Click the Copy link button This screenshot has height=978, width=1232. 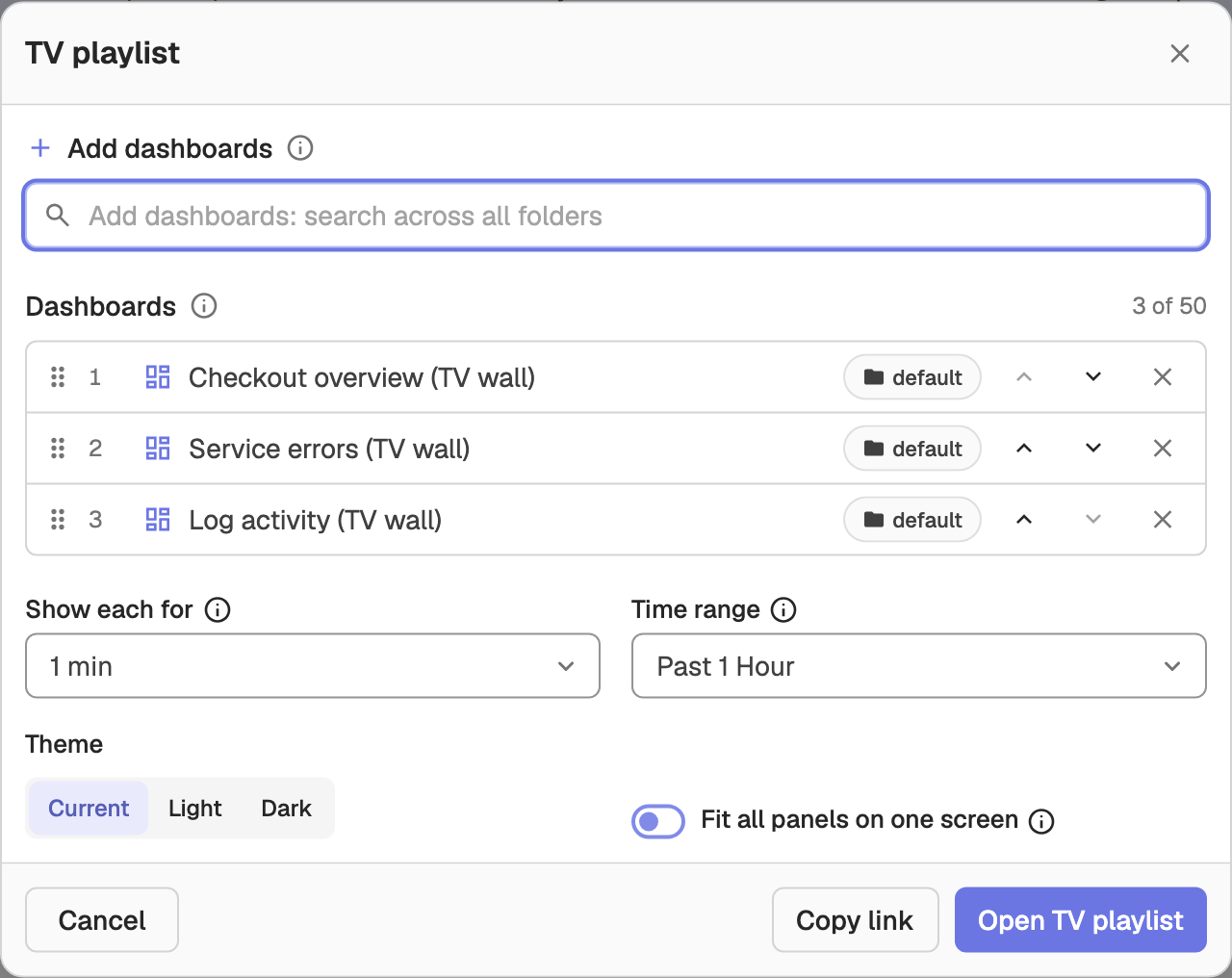pyautogui.click(x=855, y=920)
